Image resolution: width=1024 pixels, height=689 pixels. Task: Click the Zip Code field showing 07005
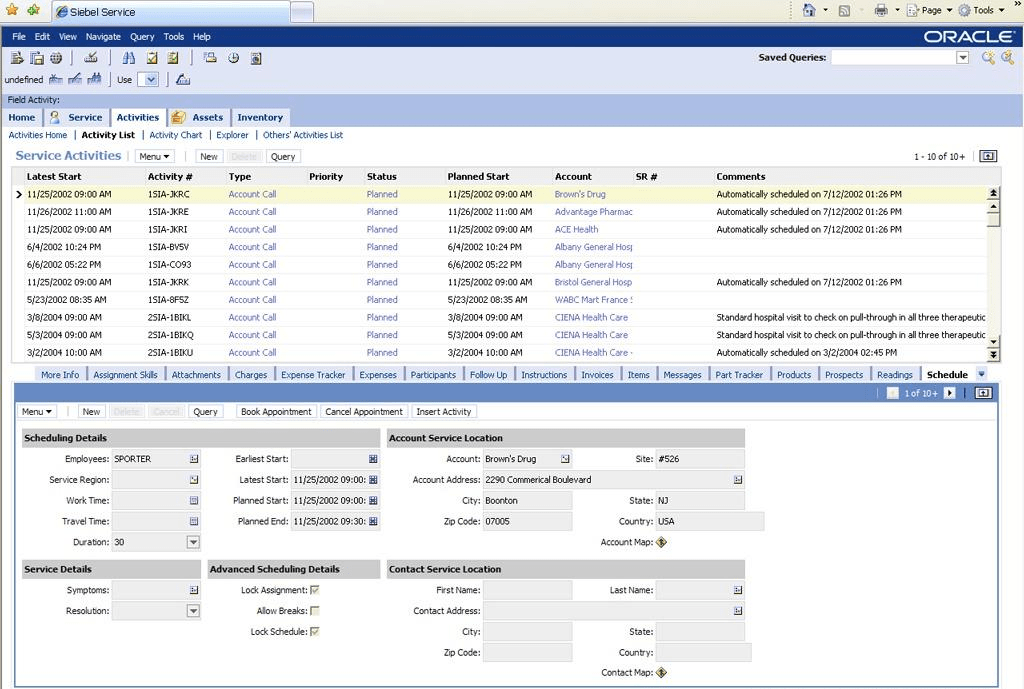point(528,522)
